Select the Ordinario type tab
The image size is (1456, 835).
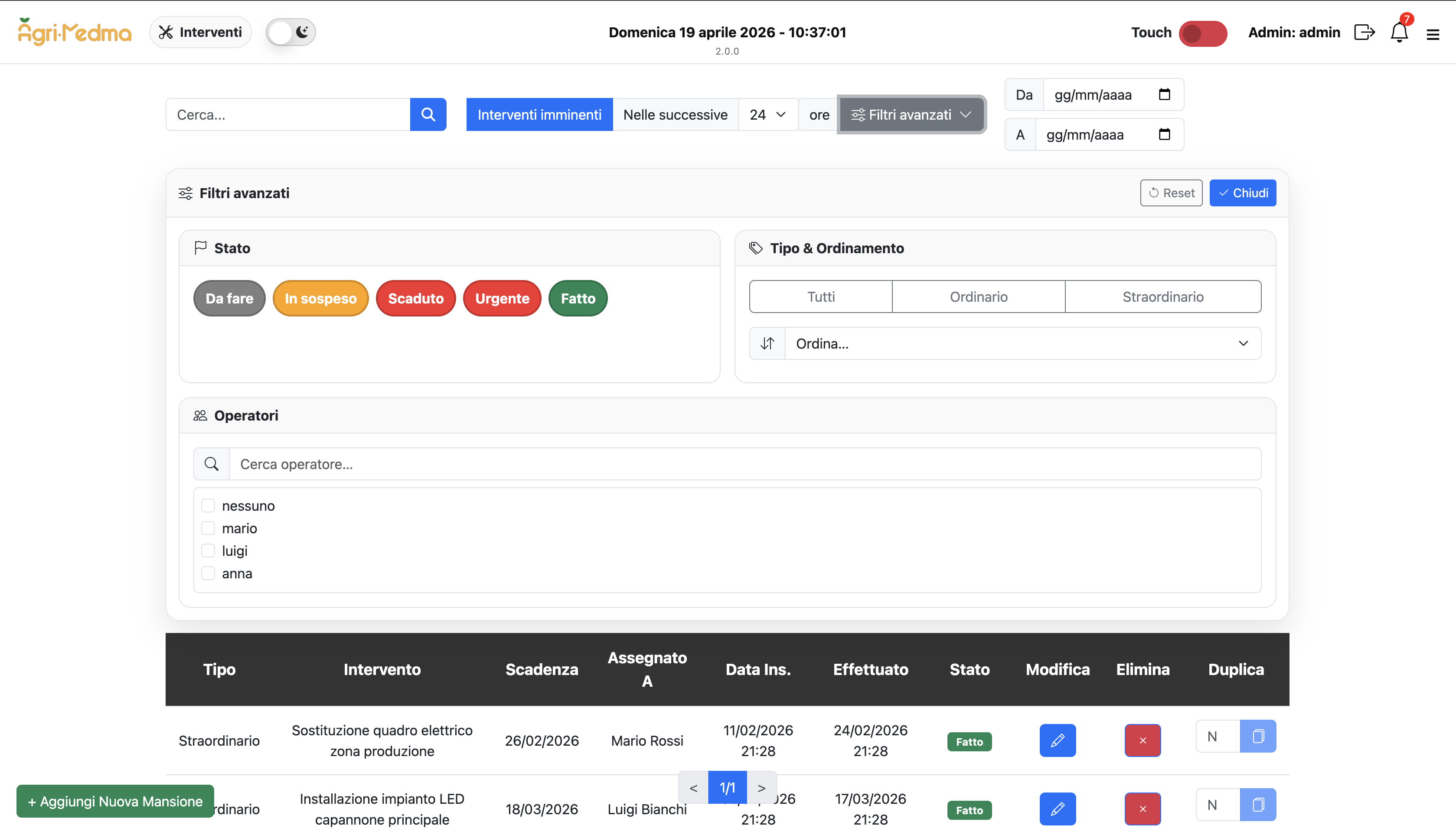(x=978, y=297)
